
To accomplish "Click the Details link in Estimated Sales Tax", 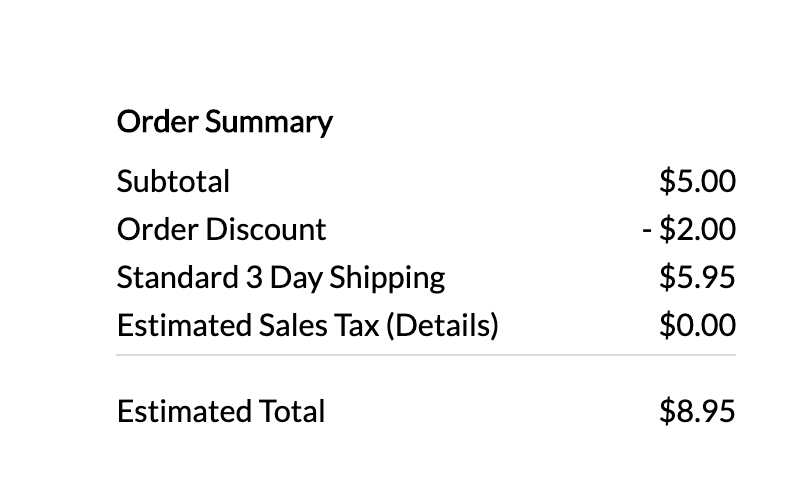I will 443,326.
